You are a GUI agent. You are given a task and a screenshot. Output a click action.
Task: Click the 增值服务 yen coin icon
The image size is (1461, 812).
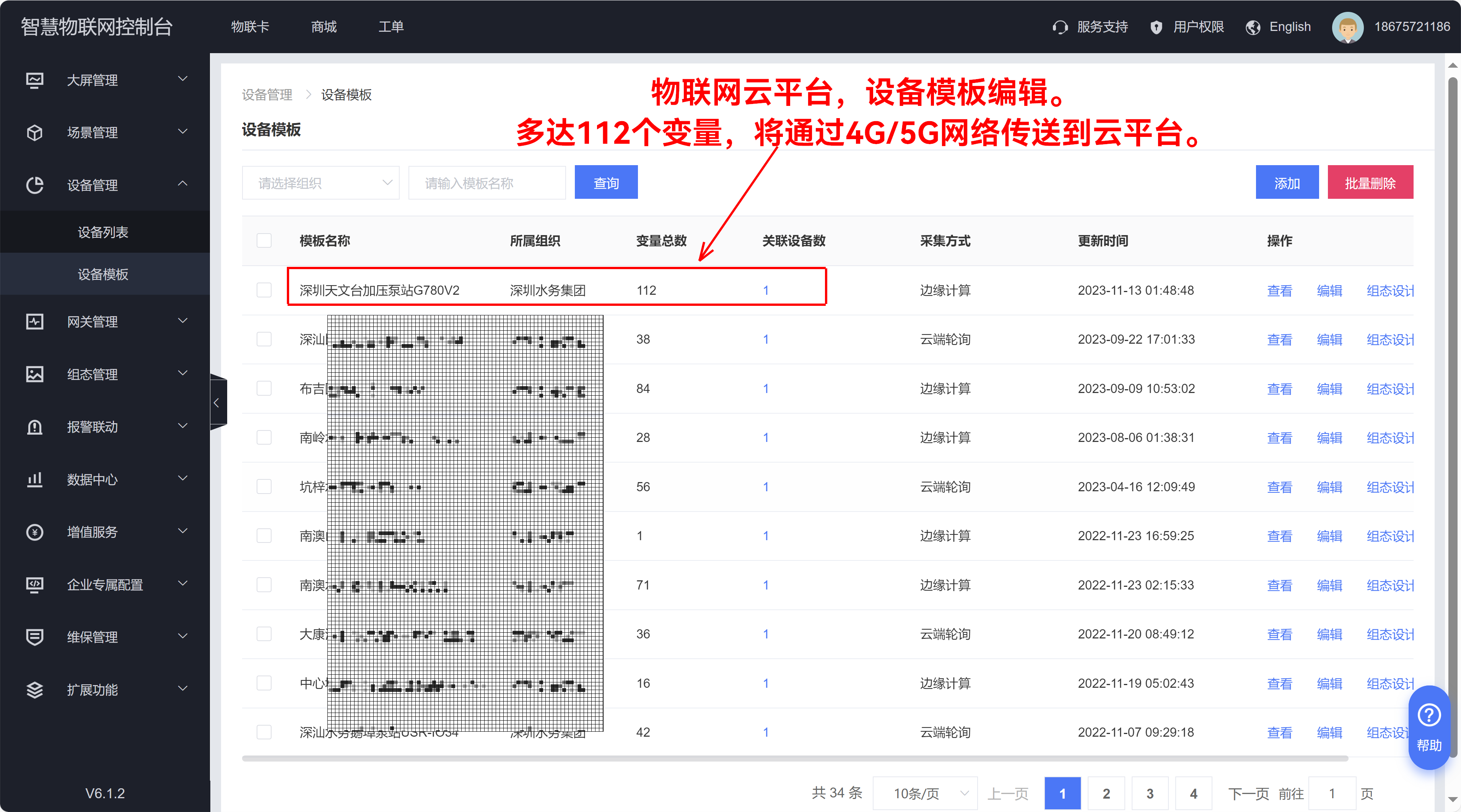tap(34, 532)
